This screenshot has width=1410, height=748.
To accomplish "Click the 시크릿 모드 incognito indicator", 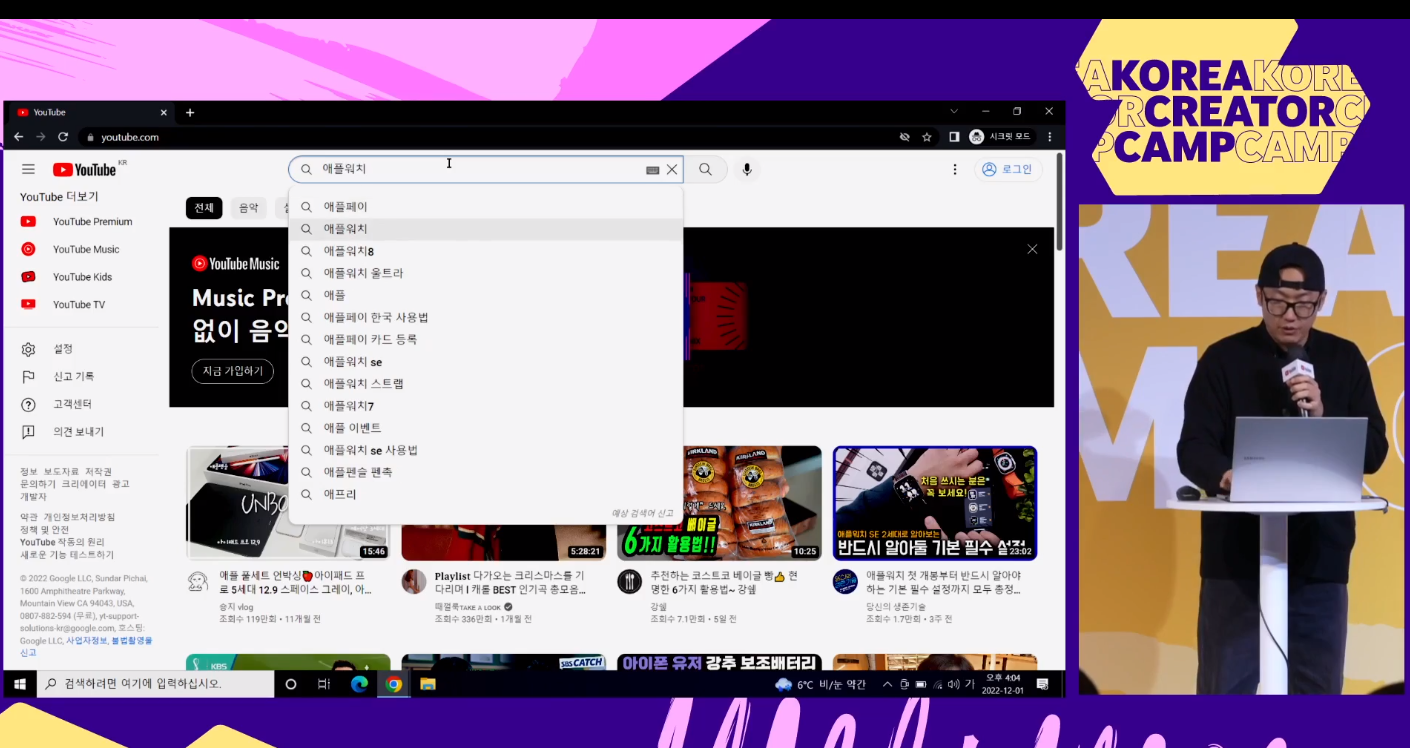I will [1003, 137].
